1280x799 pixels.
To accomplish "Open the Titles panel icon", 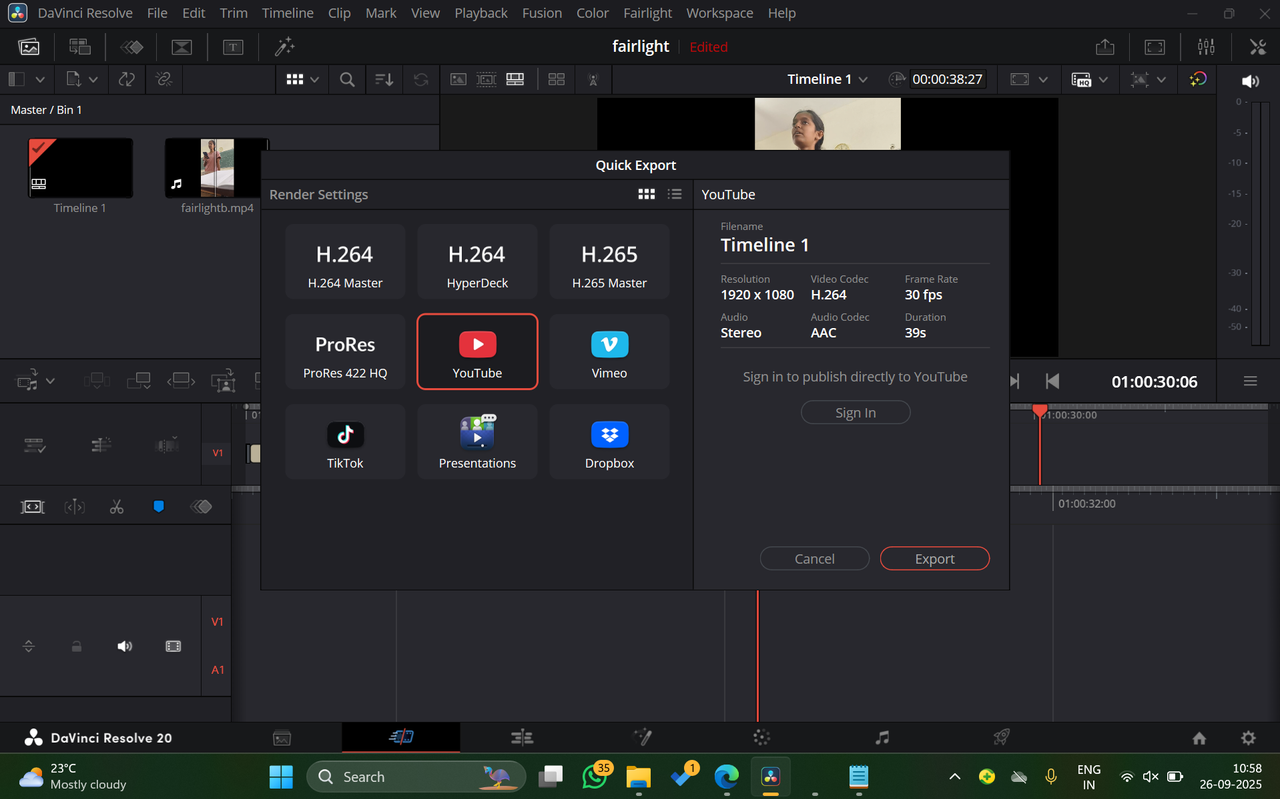I will (233, 47).
